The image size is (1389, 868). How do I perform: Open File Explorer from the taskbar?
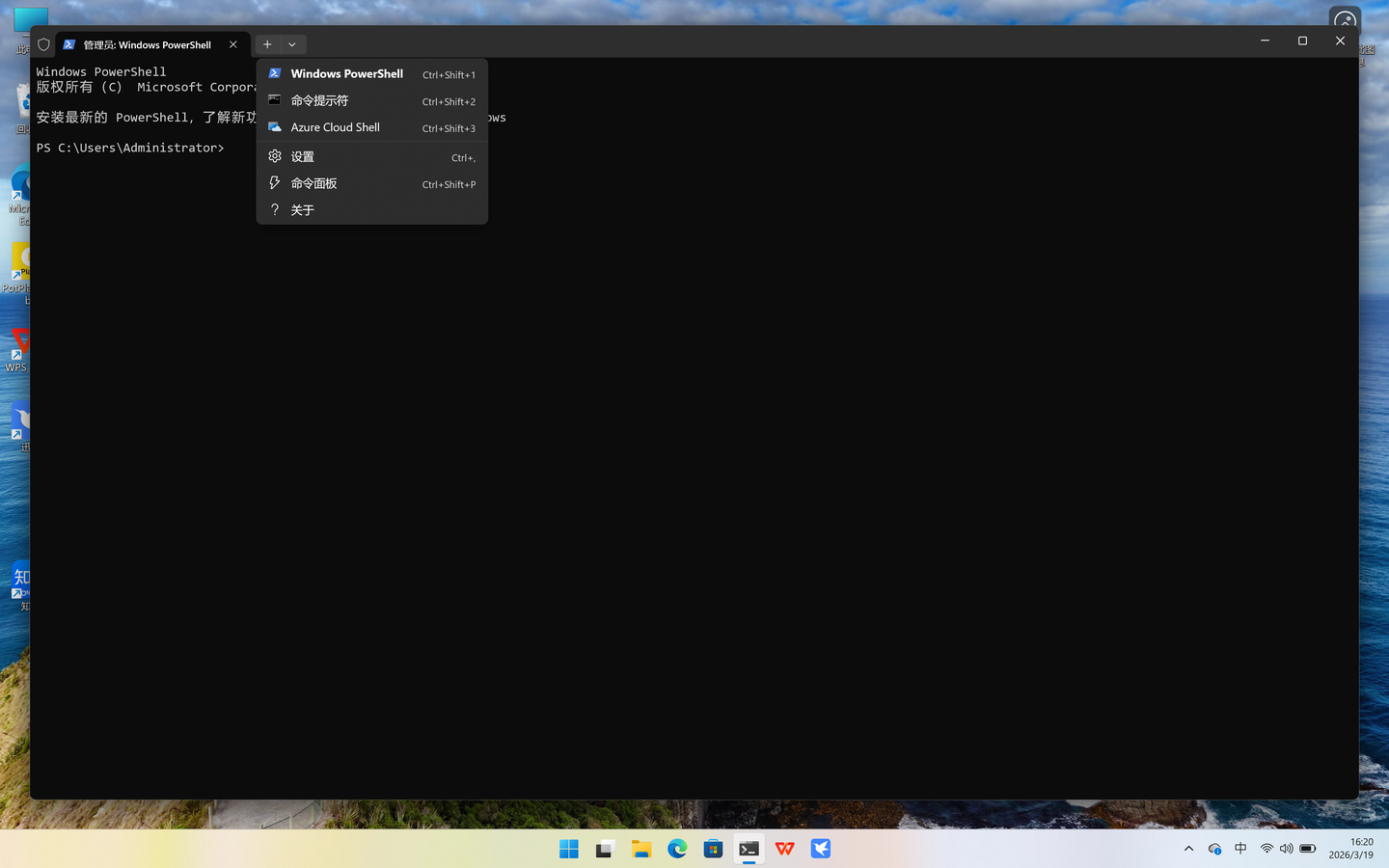[x=641, y=849]
